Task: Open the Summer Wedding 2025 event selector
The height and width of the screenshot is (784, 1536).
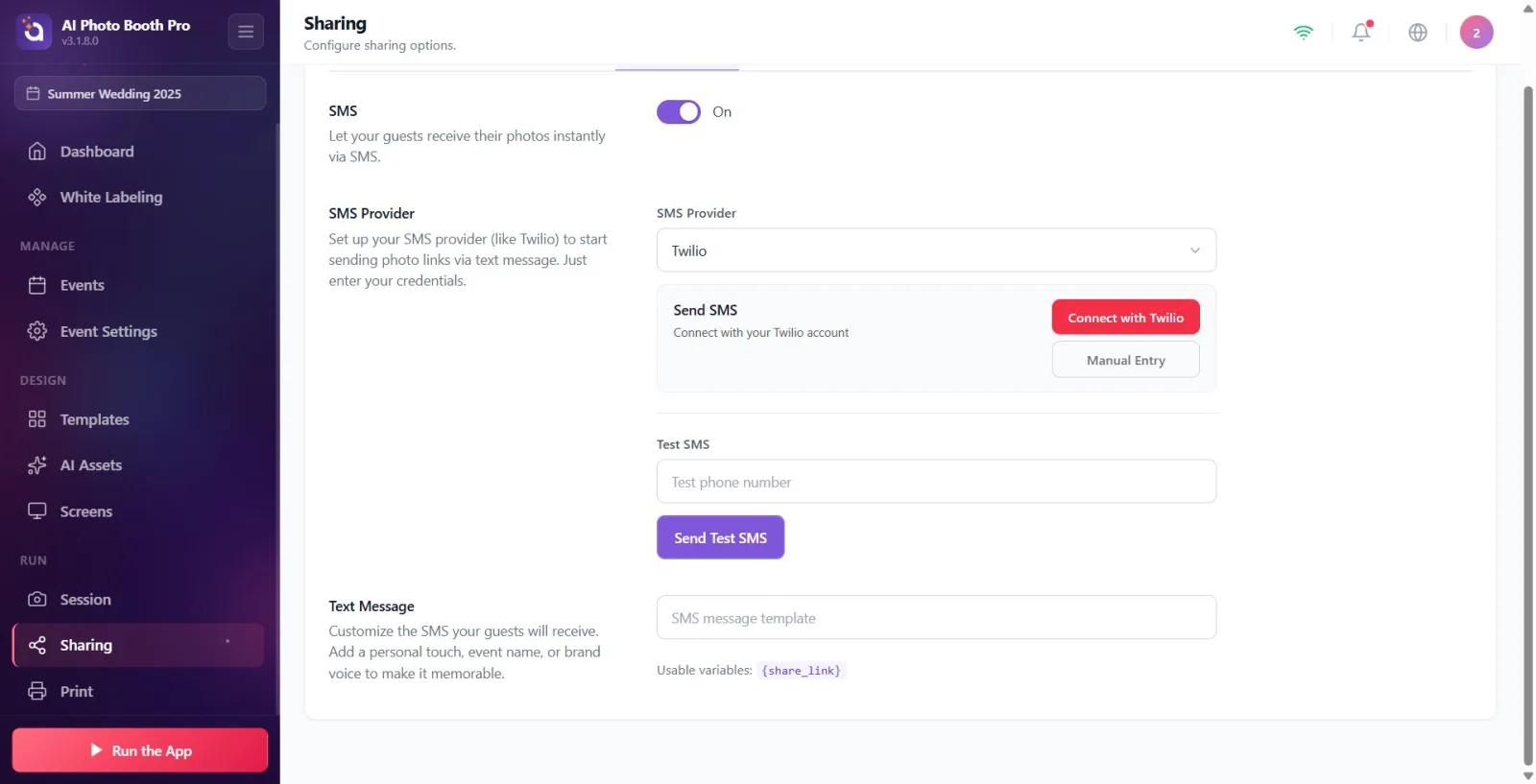Action: point(140,93)
